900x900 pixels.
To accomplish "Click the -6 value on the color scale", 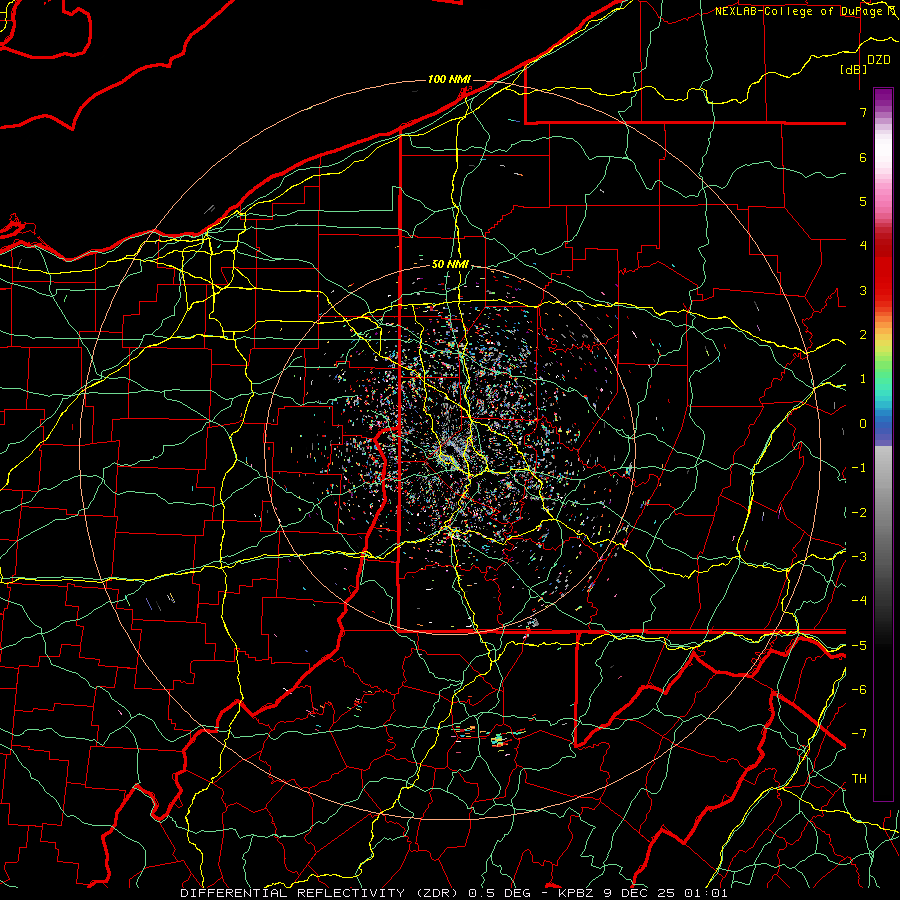I will [859, 689].
